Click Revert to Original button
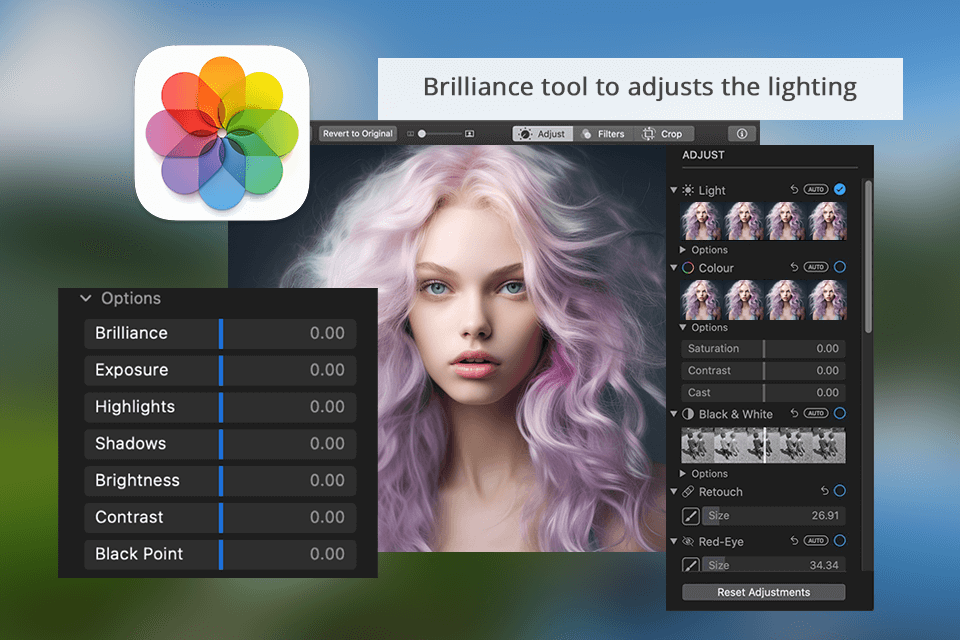 point(358,134)
